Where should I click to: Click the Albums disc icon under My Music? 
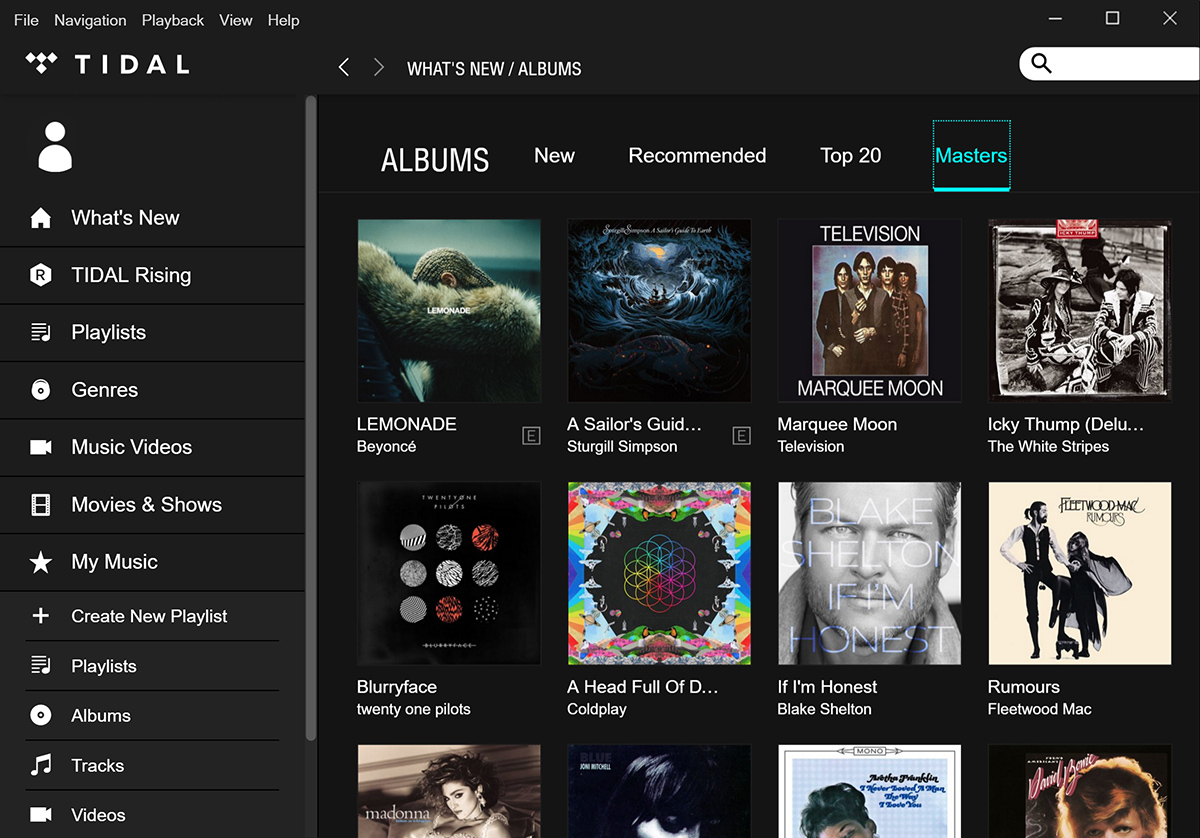pyautogui.click(x=41, y=716)
